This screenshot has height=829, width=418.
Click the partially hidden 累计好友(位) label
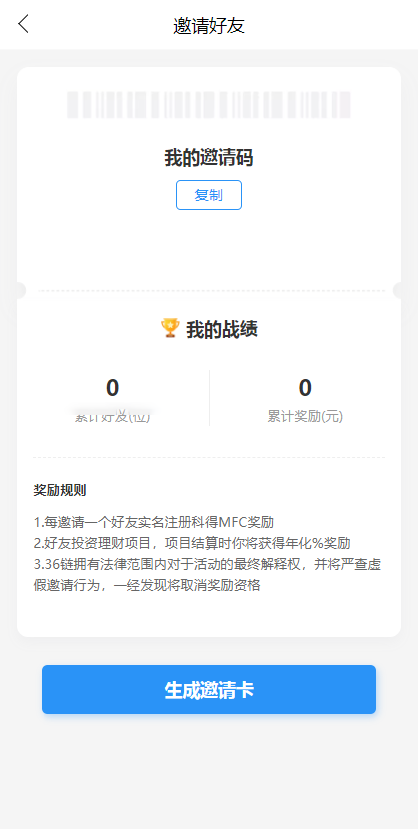(x=113, y=417)
